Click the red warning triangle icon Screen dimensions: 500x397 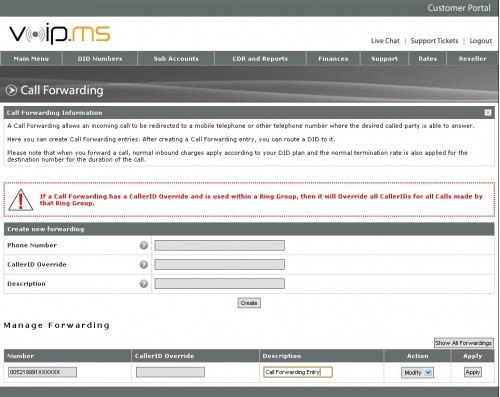[20, 200]
